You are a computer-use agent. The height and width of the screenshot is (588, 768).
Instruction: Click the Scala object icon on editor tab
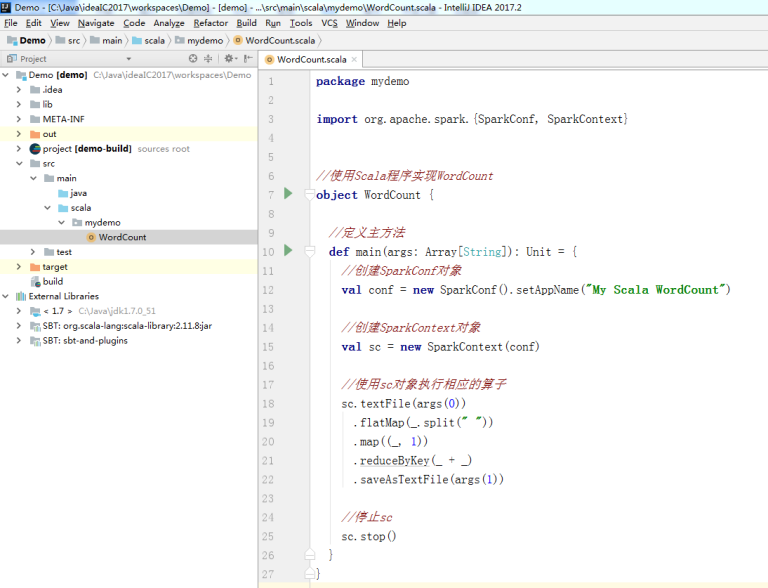[x=269, y=60]
